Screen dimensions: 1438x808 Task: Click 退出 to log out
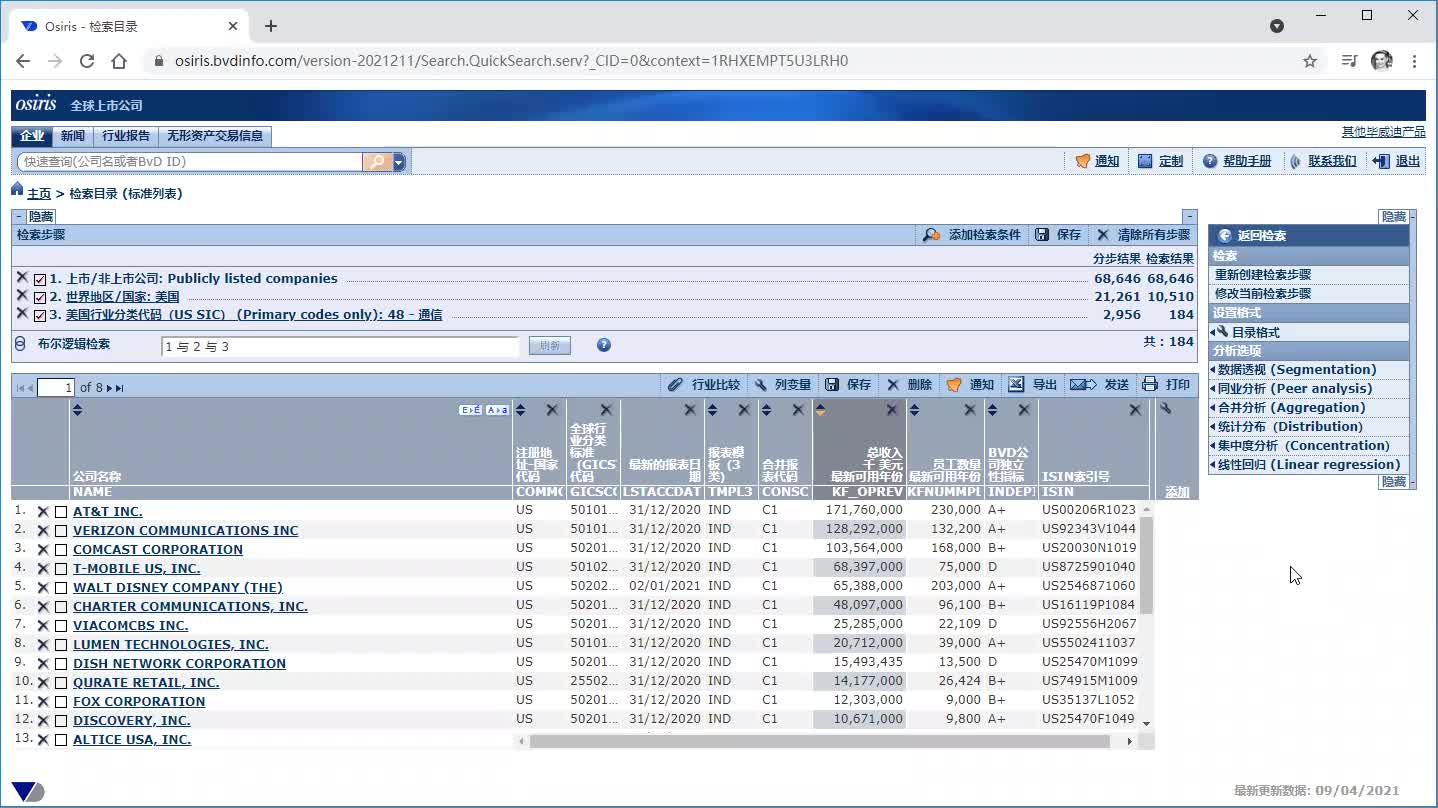pos(1396,161)
